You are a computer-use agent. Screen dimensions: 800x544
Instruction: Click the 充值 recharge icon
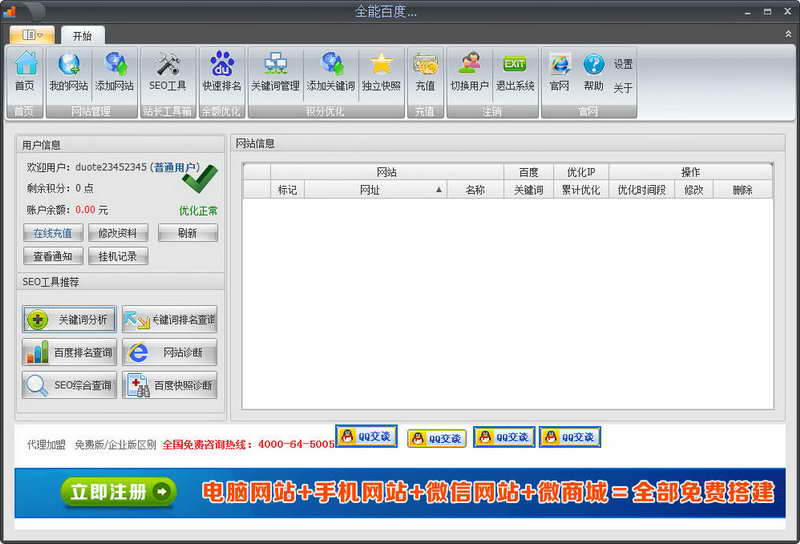coord(425,71)
